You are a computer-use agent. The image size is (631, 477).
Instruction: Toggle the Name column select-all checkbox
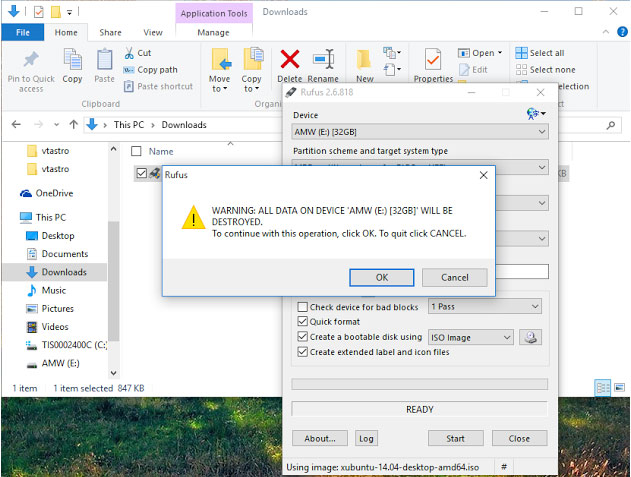tap(136, 151)
